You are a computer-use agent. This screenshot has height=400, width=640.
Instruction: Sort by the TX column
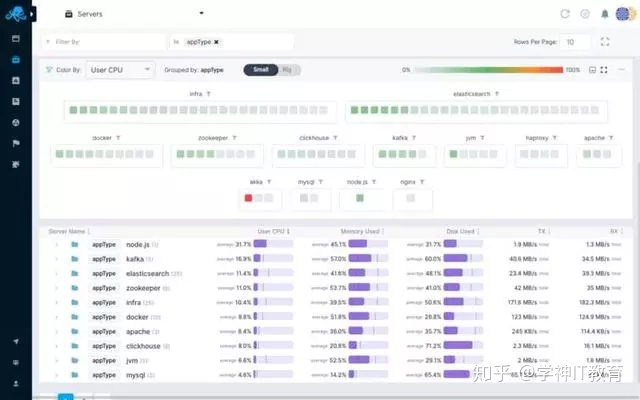(x=544, y=231)
